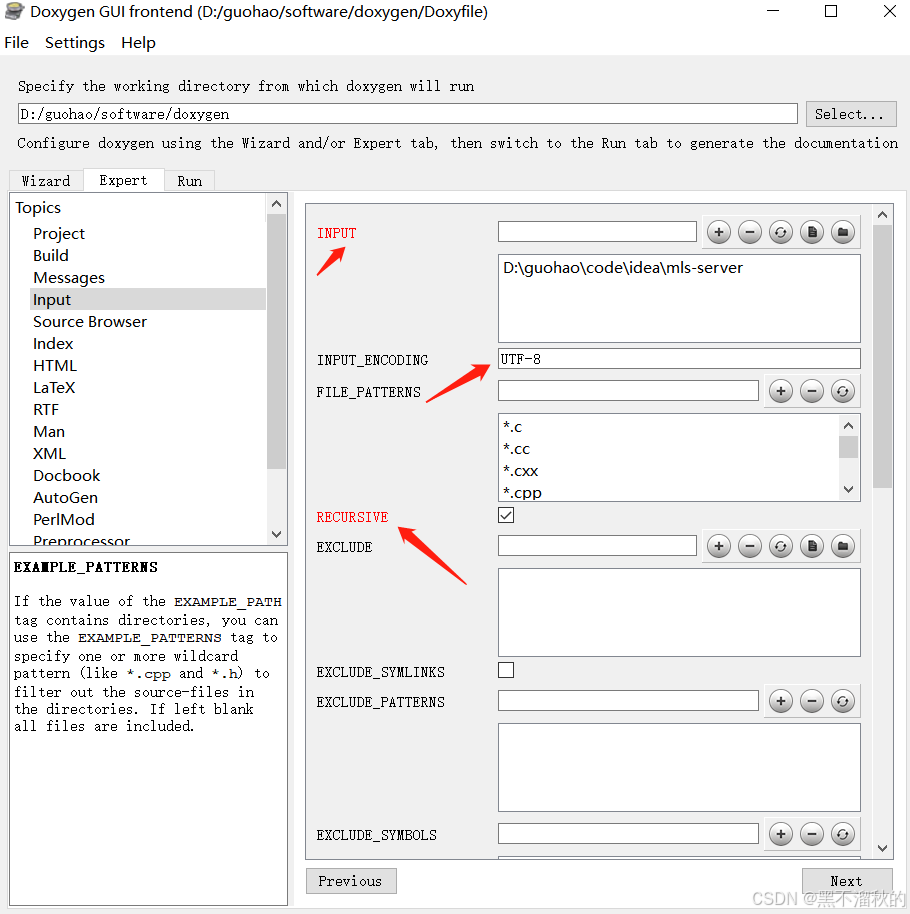The height and width of the screenshot is (914, 910).
Task: Click the file patterns list scroll-down arrow
Action: pos(849,490)
